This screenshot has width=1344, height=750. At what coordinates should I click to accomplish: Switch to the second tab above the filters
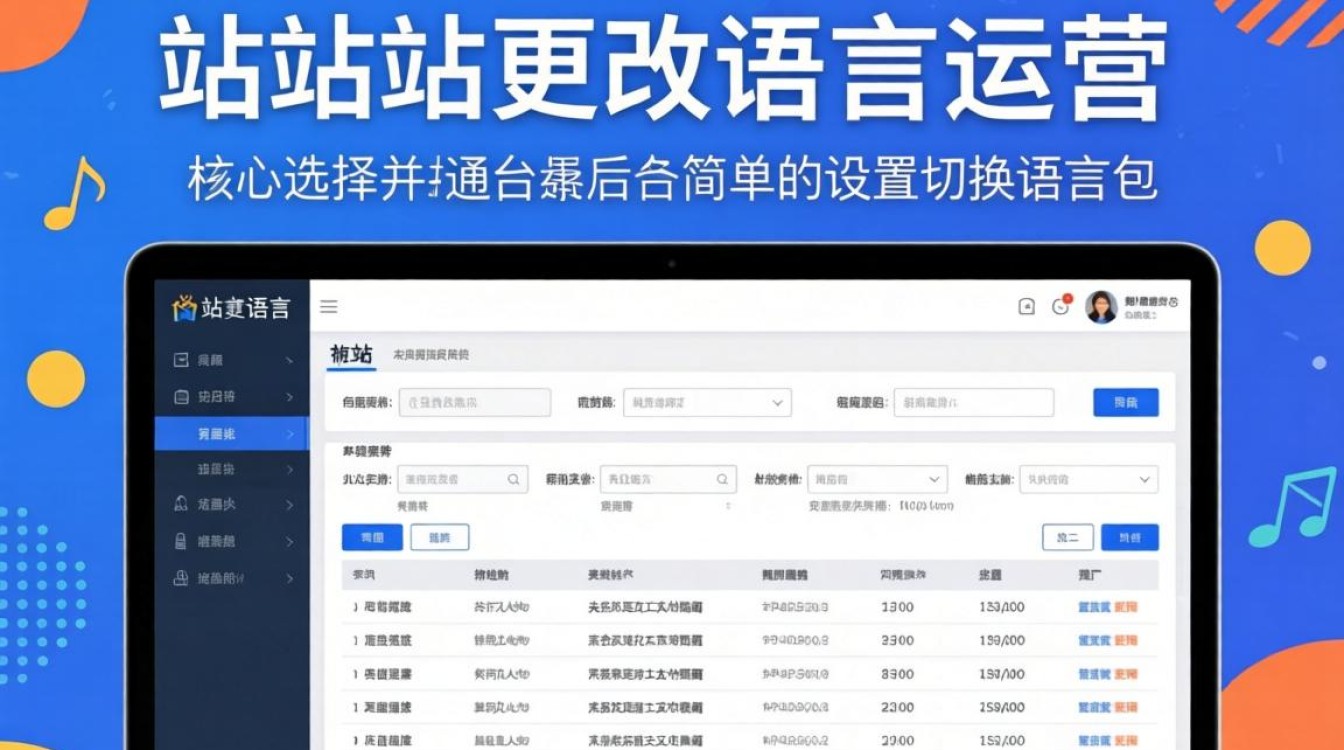coord(434,355)
